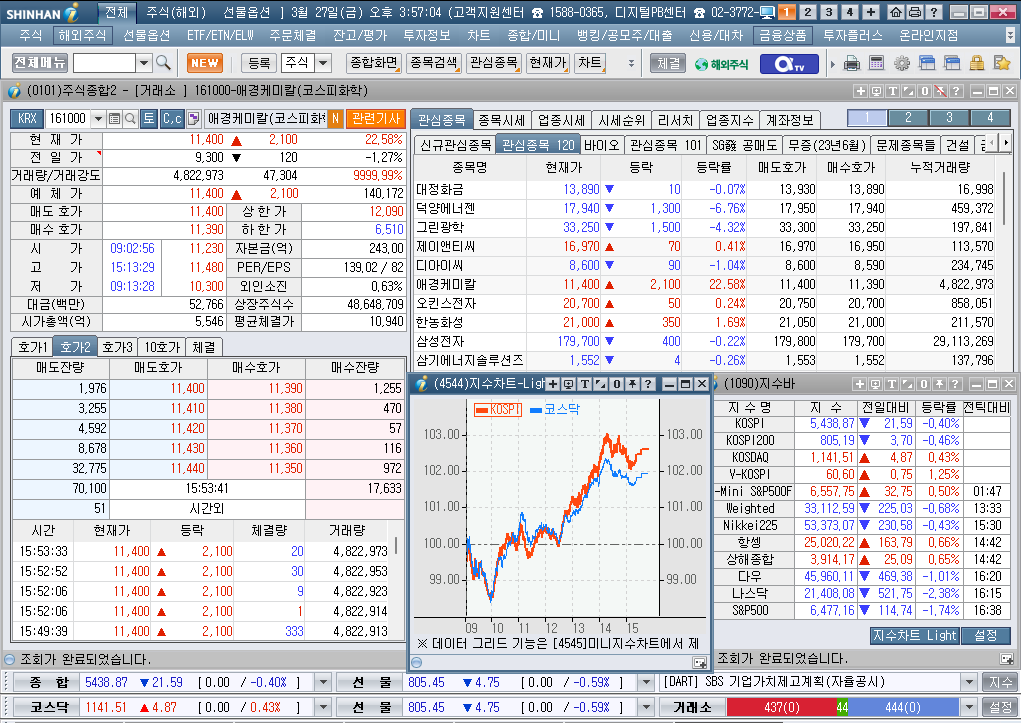Screen dimensions: 1021x723
Task: Select page 4 button above watchlist
Action: [x=990, y=118]
